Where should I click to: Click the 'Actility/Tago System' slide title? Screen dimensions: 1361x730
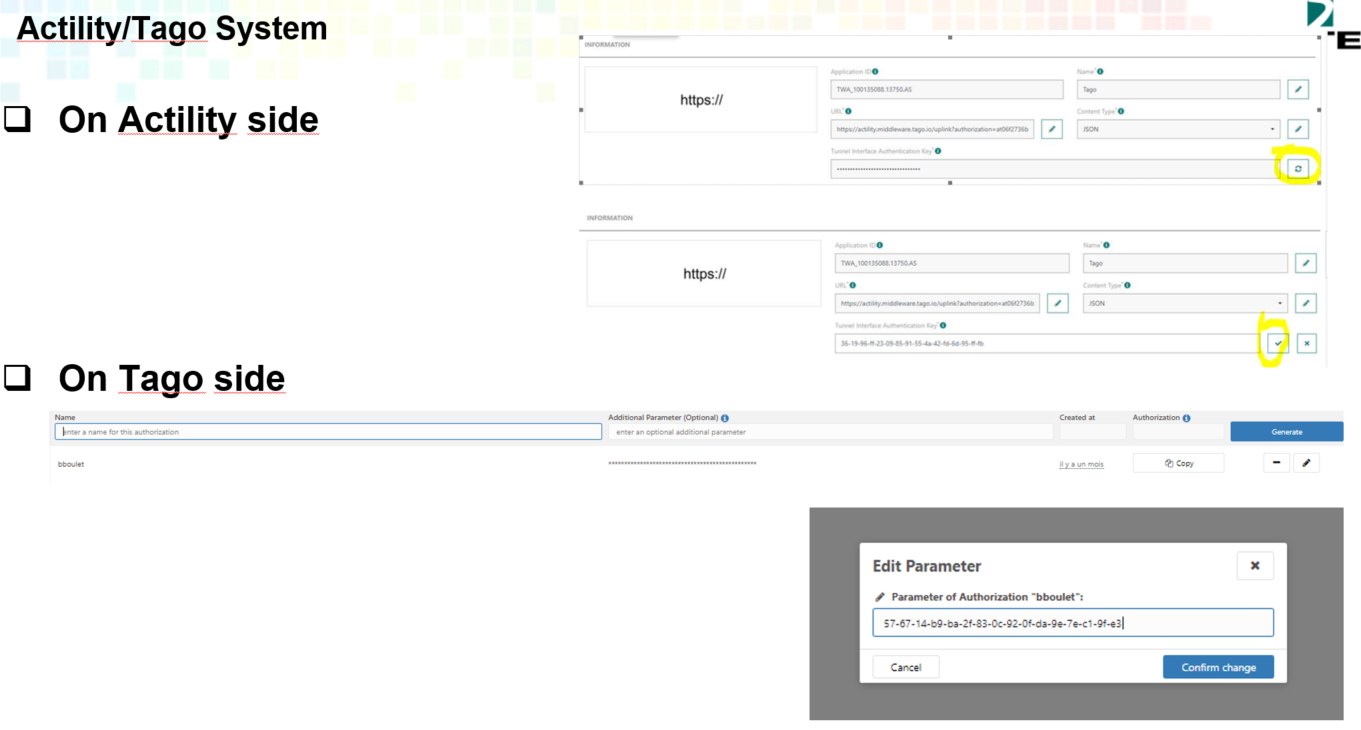click(172, 28)
